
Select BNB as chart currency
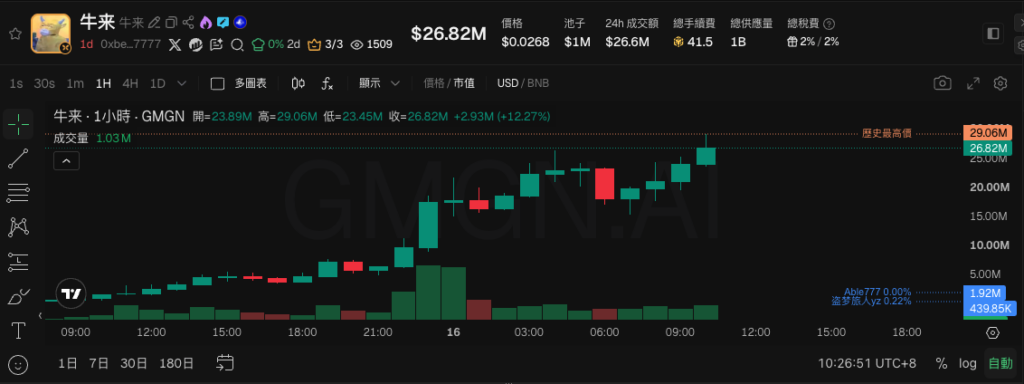tap(538, 83)
